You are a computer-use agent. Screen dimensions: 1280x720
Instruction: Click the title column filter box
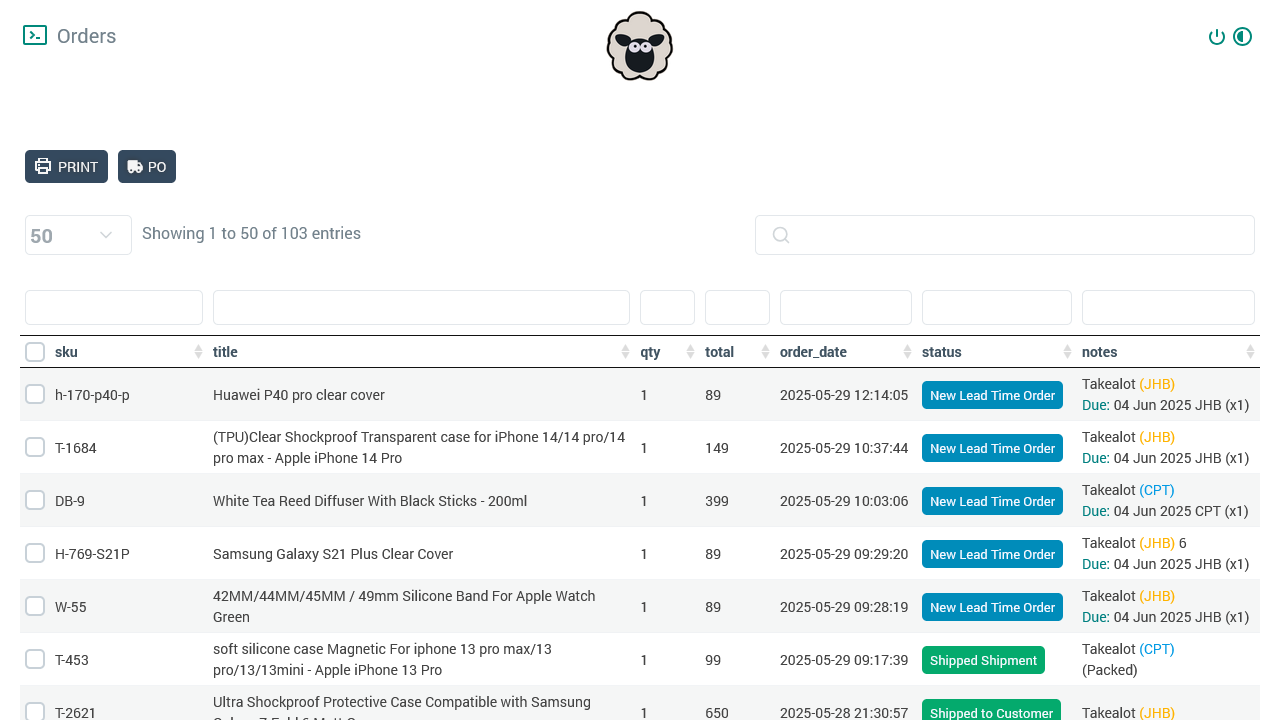click(x=420, y=307)
